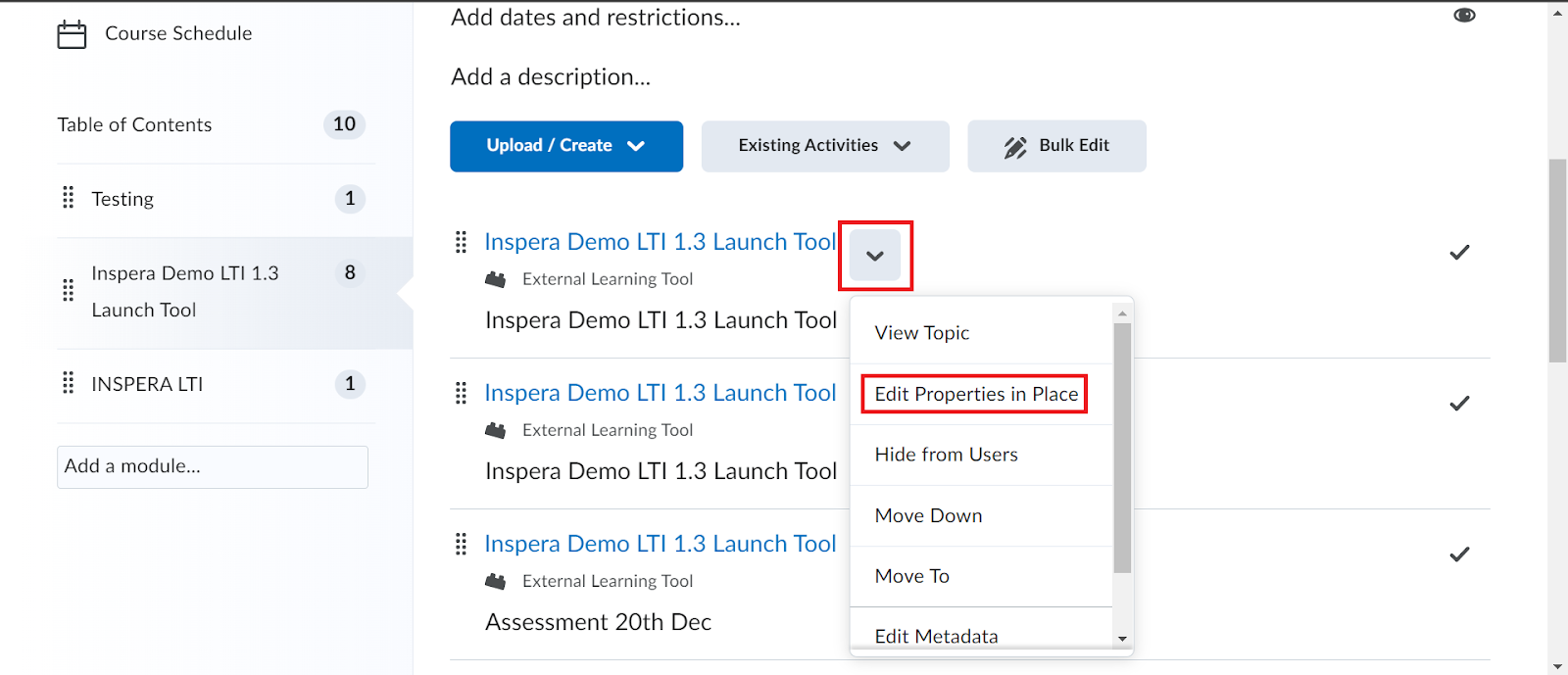
Task: Click Add a description
Action: point(551,76)
